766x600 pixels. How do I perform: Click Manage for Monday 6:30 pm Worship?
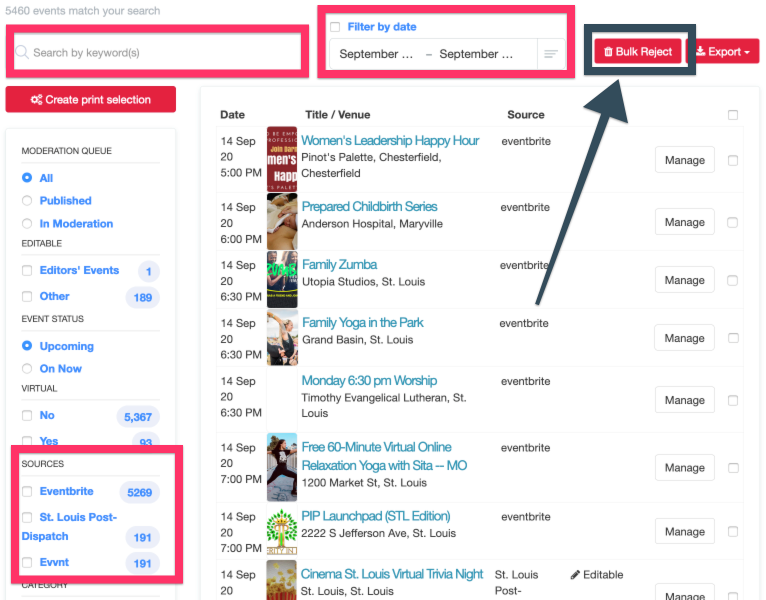click(x=684, y=400)
